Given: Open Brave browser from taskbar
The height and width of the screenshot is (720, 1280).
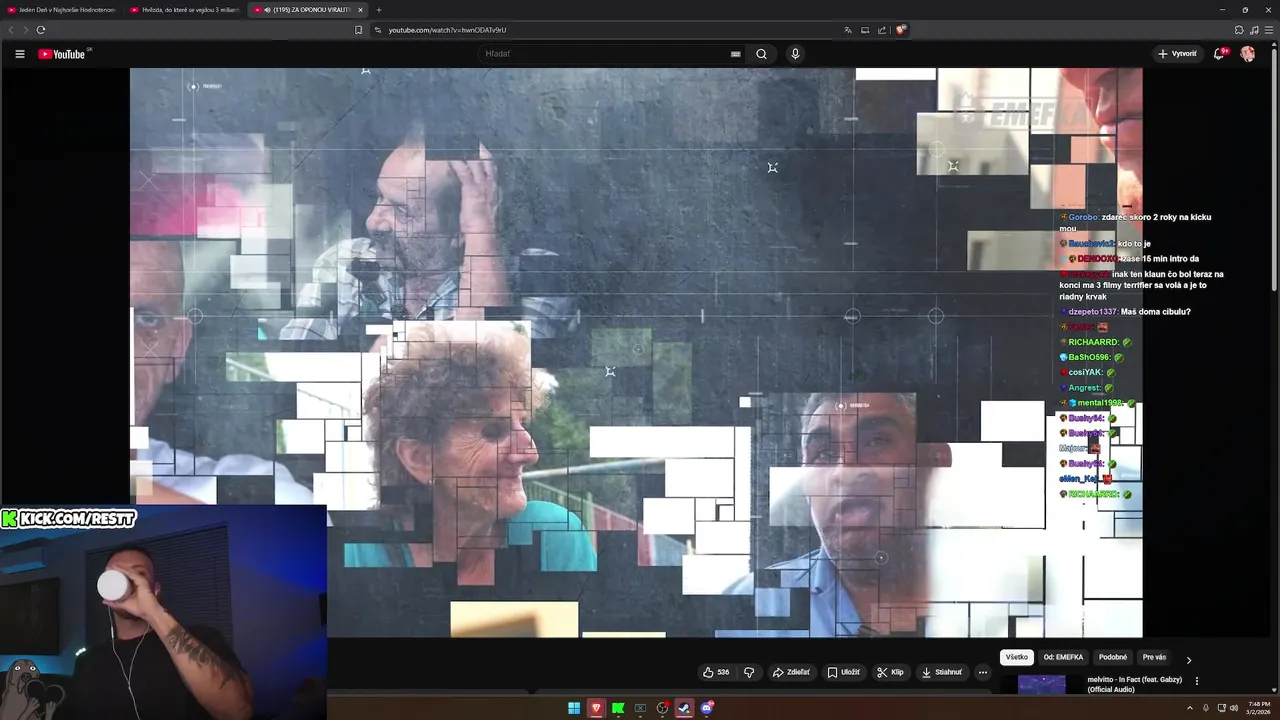Looking at the screenshot, I should pyautogui.click(x=596, y=708).
